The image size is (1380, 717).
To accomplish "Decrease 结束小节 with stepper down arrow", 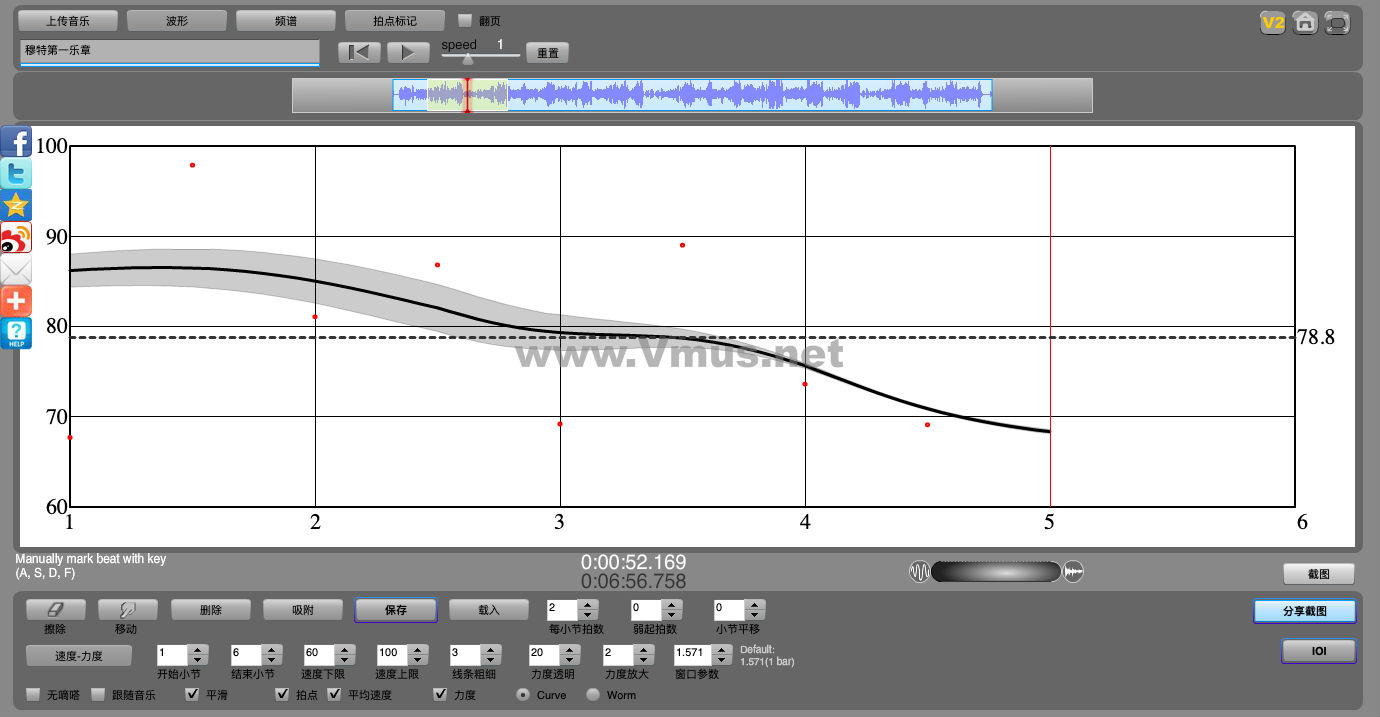I will click(273, 660).
